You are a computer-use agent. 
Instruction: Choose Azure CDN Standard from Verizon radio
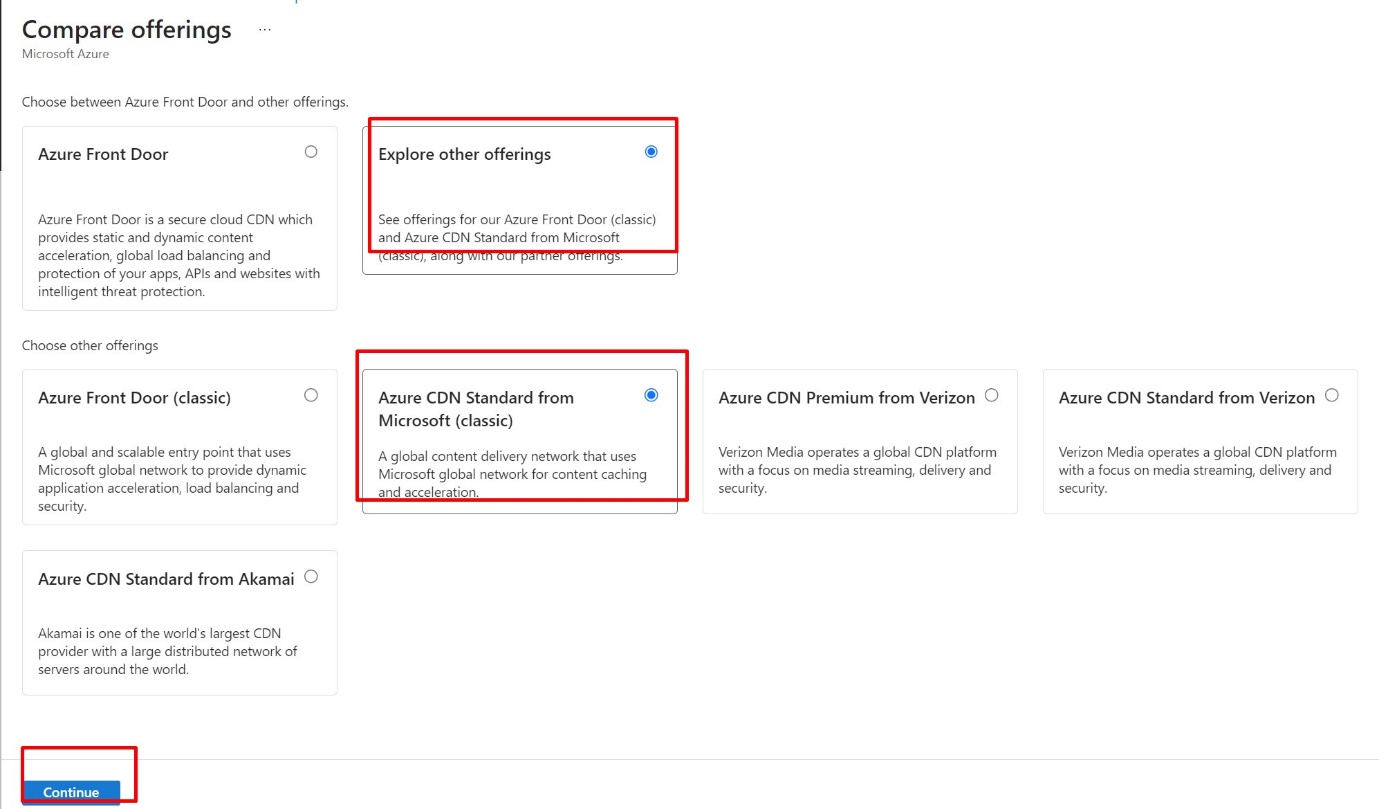point(1331,395)
